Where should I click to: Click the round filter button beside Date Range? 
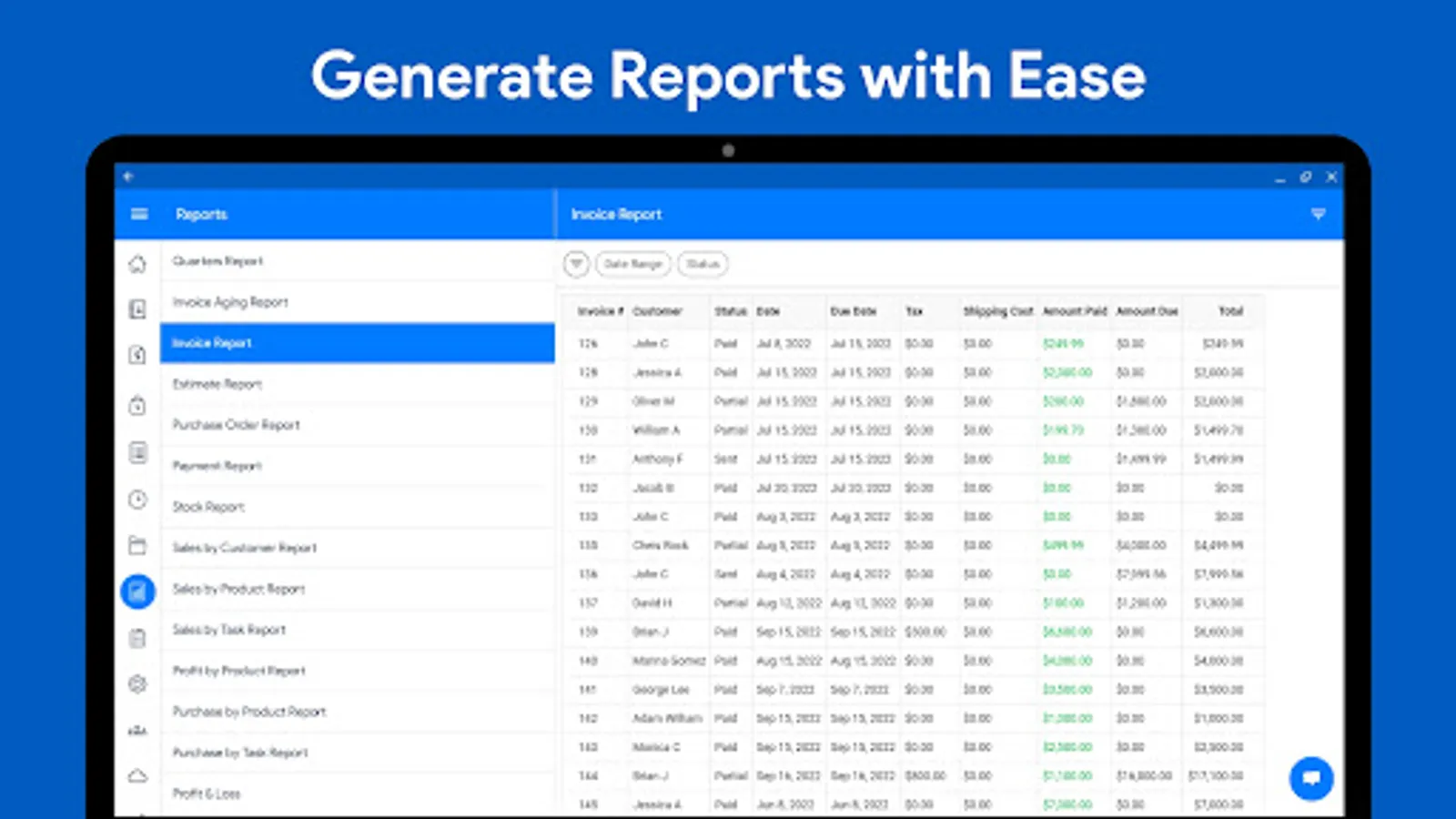coord(576,264)
